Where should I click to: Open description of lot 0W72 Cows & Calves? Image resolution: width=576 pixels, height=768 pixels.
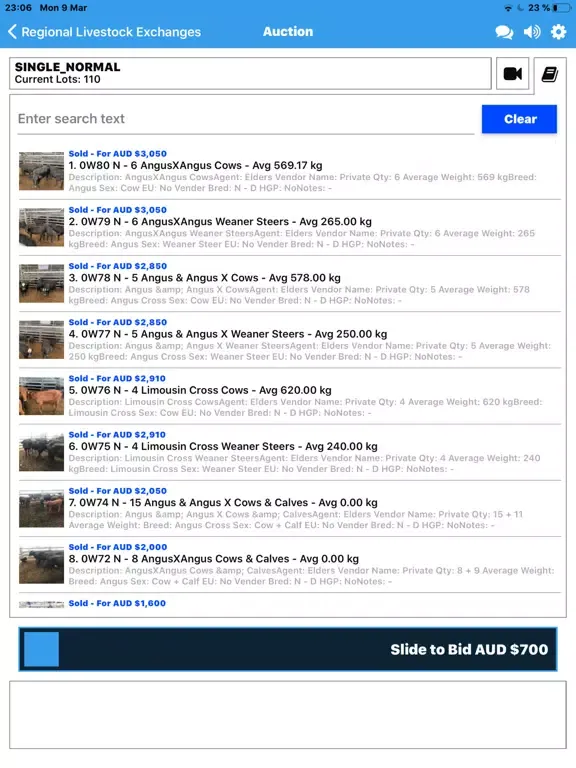(312, 576)
